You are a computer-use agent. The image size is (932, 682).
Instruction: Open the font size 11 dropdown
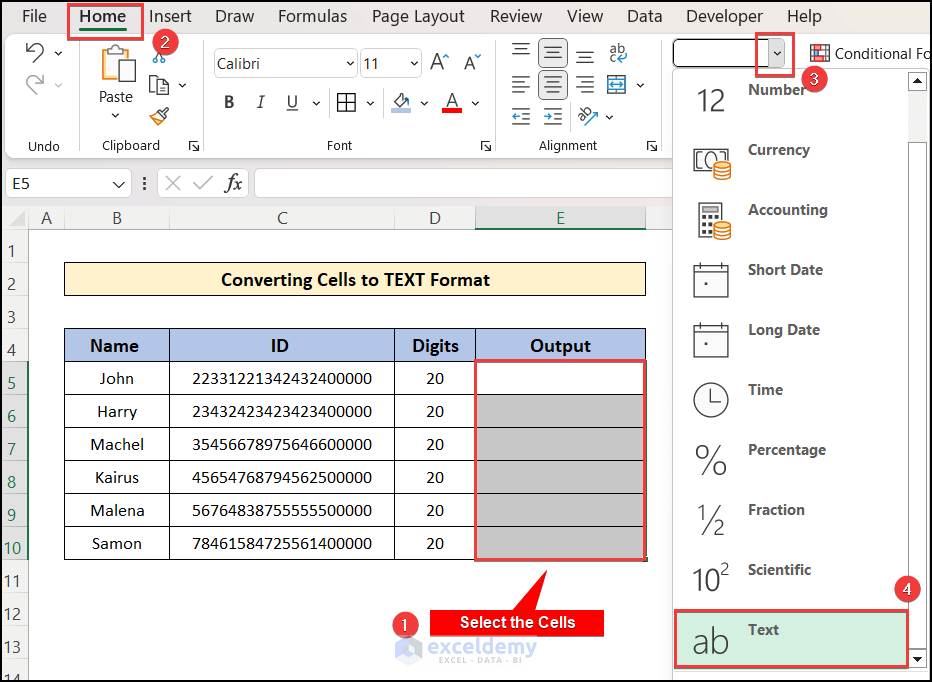point(414,63)
